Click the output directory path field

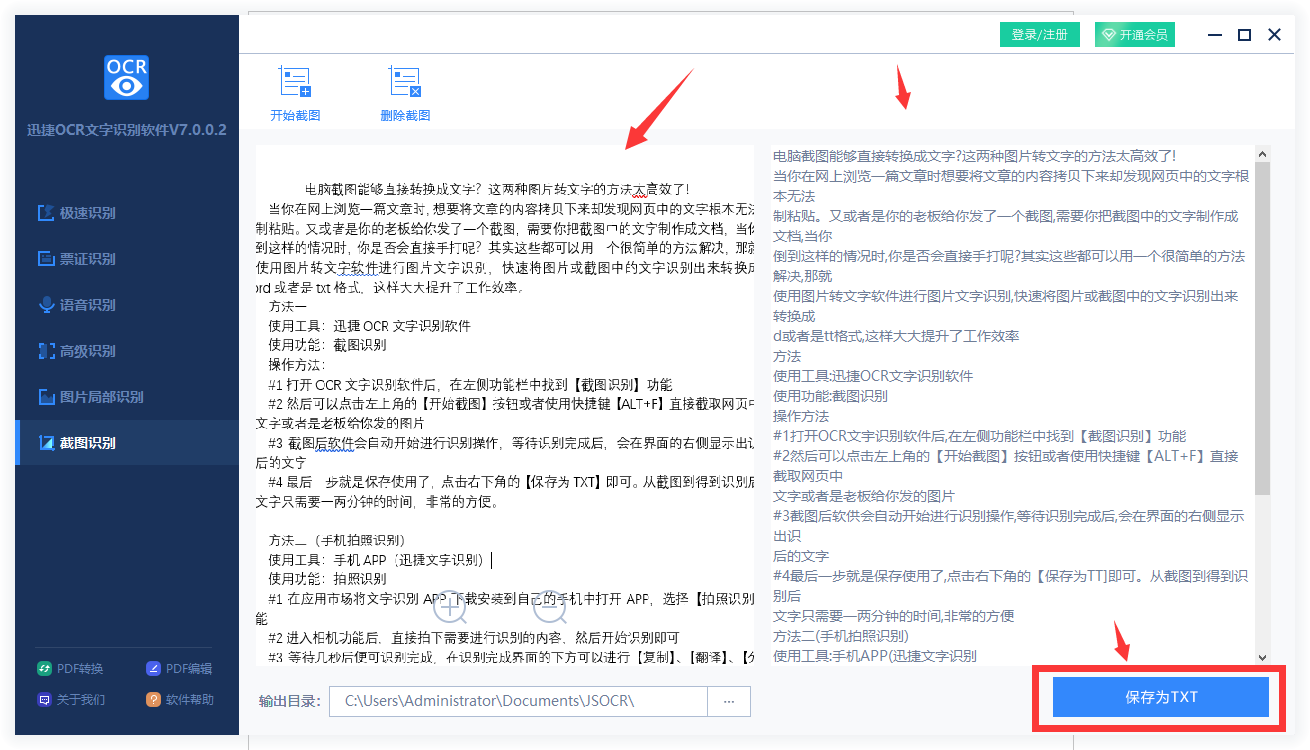(x=519, y=701)
